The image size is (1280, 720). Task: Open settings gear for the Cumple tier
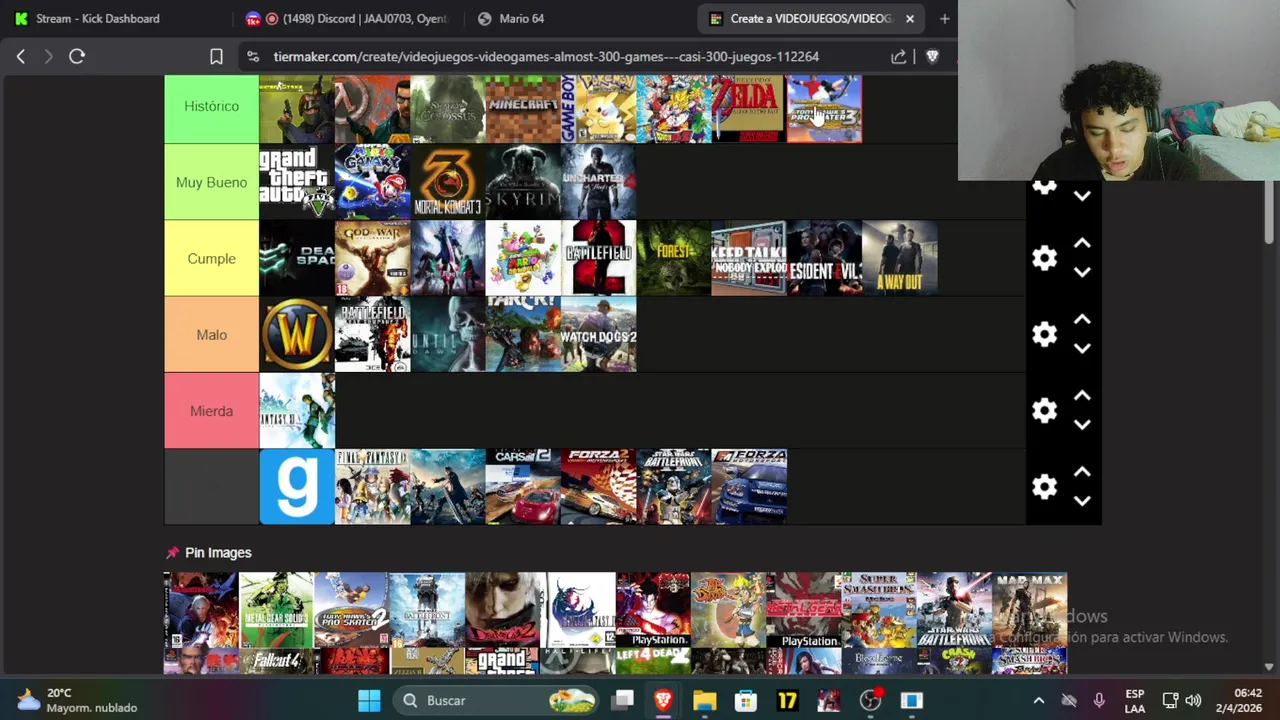(x=1044, y=258)
